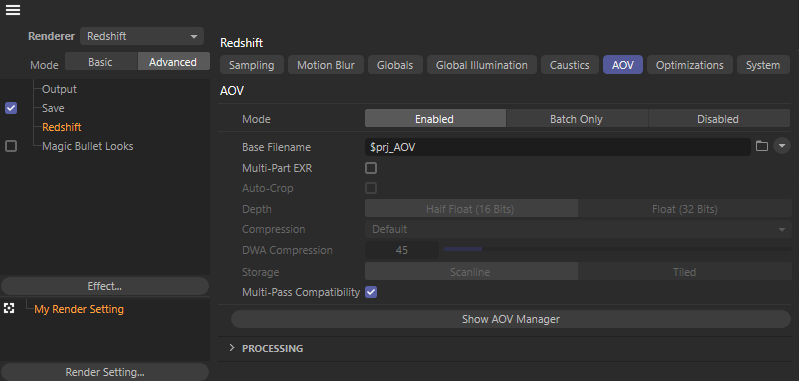Open the Compression Default dropdown
This screenshot has width=799, height=381.
[x=578, y=229]
